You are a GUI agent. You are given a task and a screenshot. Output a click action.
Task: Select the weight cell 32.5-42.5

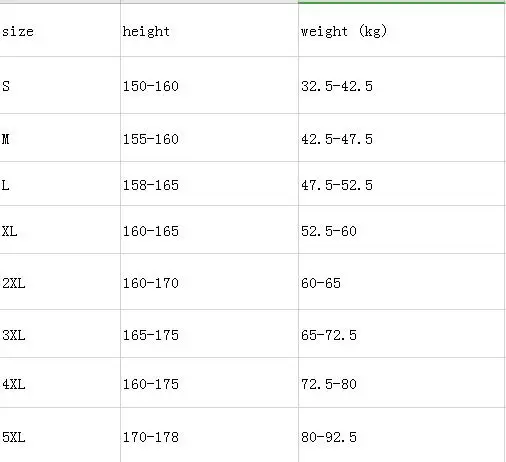coord(402,85)
